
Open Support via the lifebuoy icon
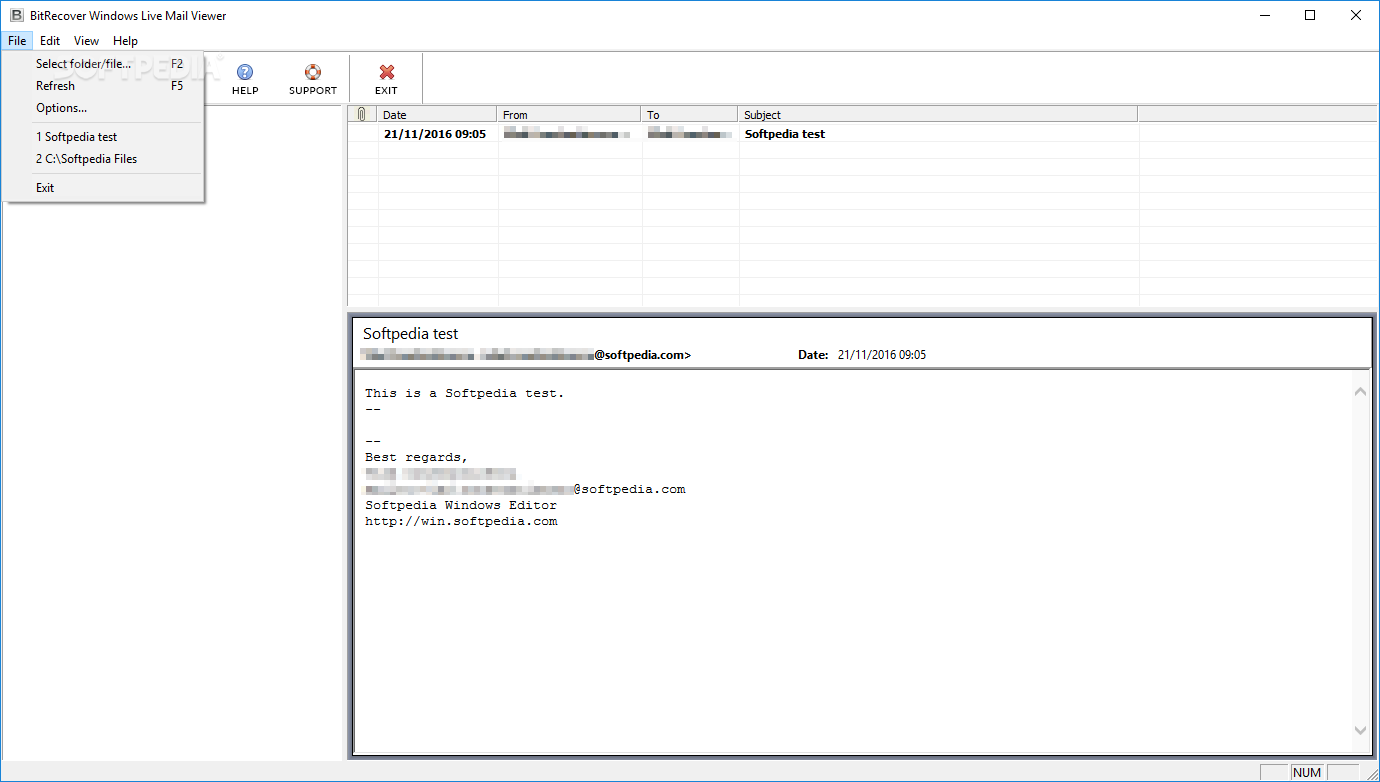(x=313, y=72)
